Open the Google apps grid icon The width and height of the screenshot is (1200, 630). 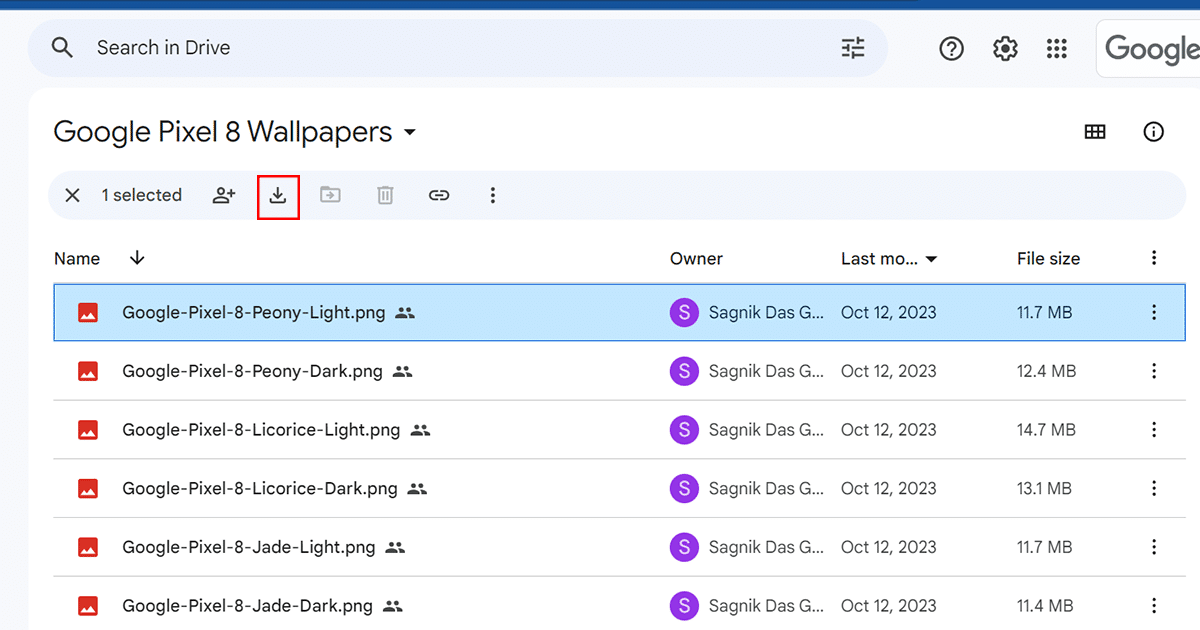(1057, 48)
